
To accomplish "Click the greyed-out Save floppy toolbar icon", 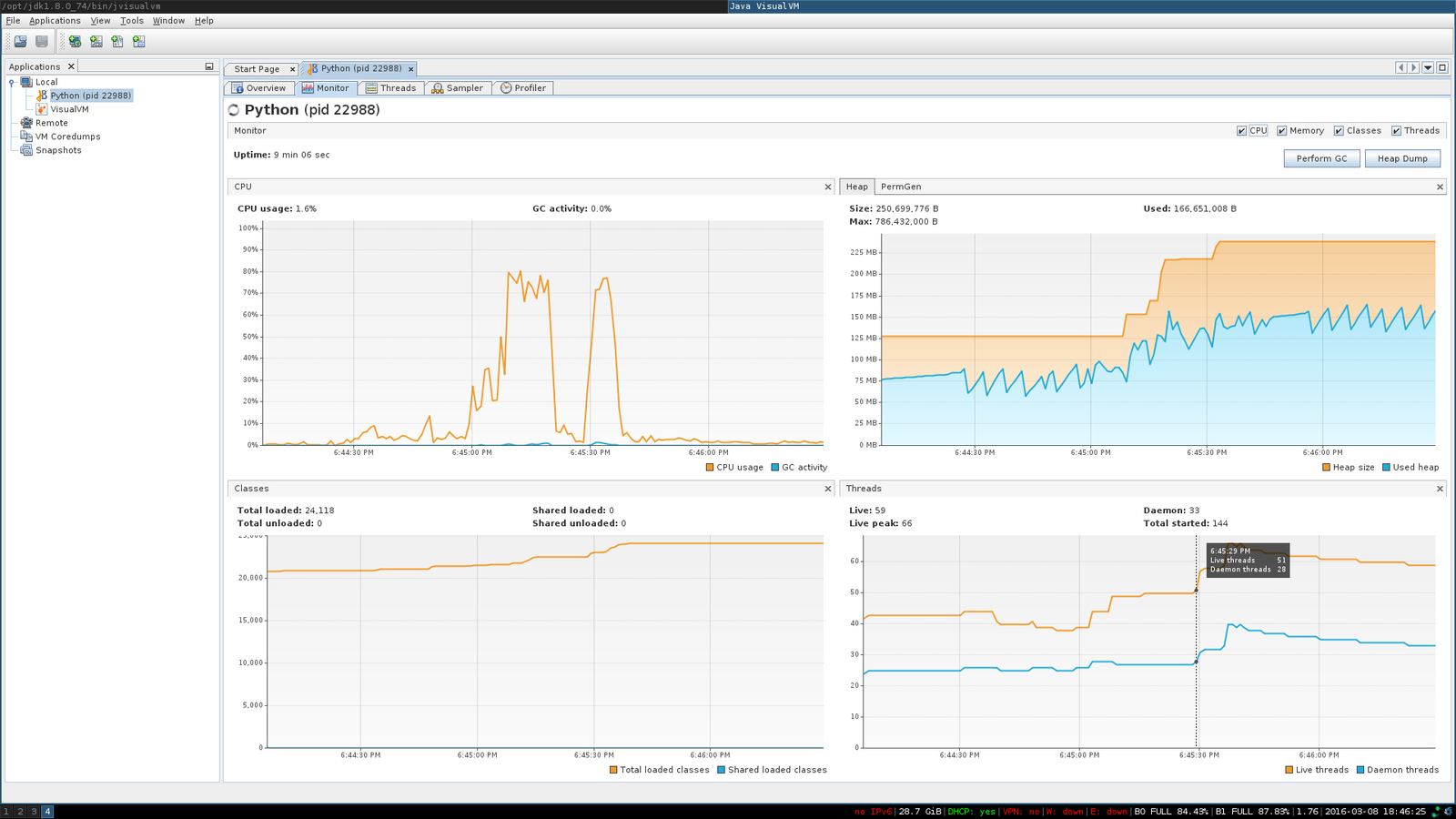I will pyautogui.click(x=42, y=41).
